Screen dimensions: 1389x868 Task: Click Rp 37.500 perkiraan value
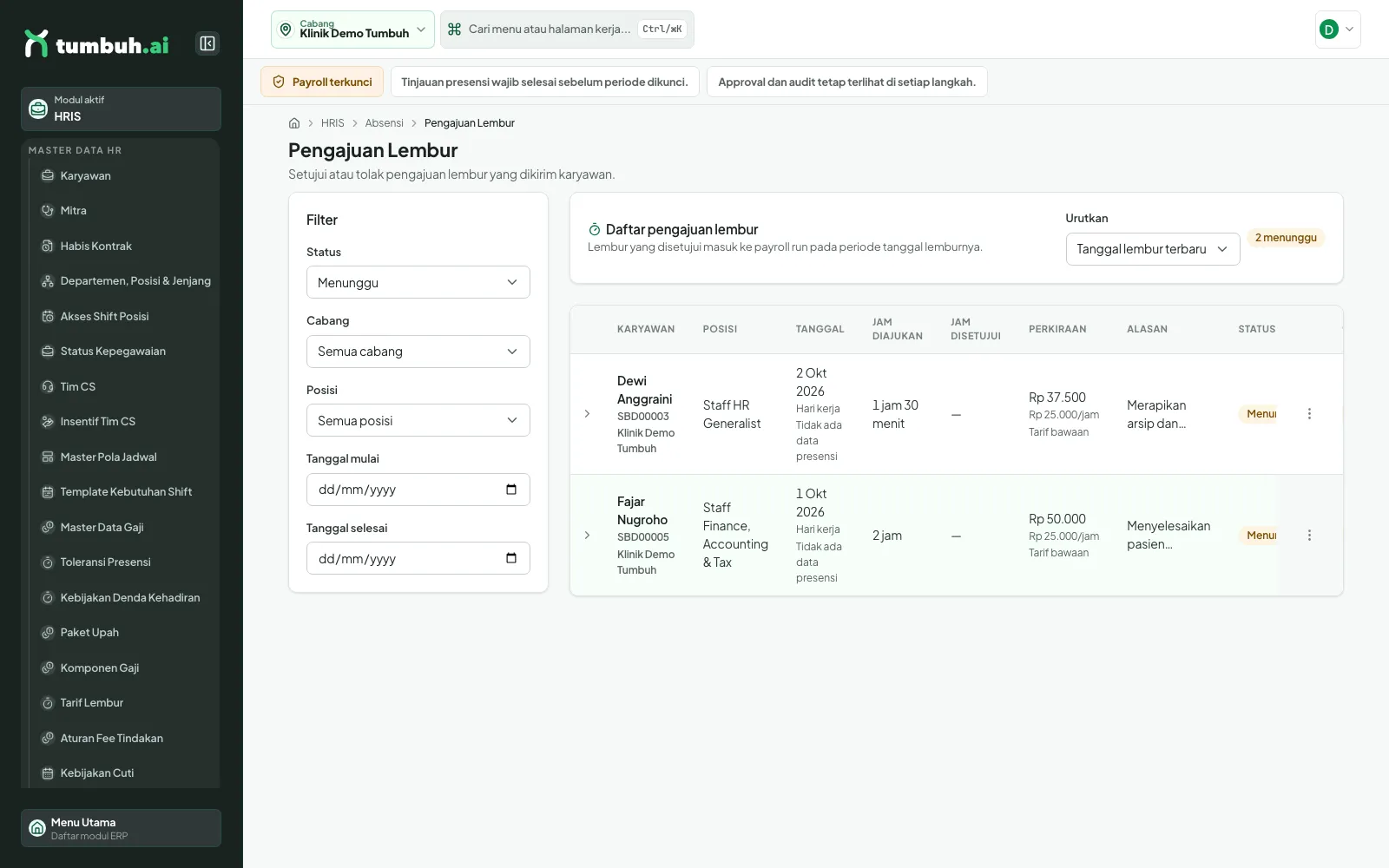click(x=1057, y=398)
